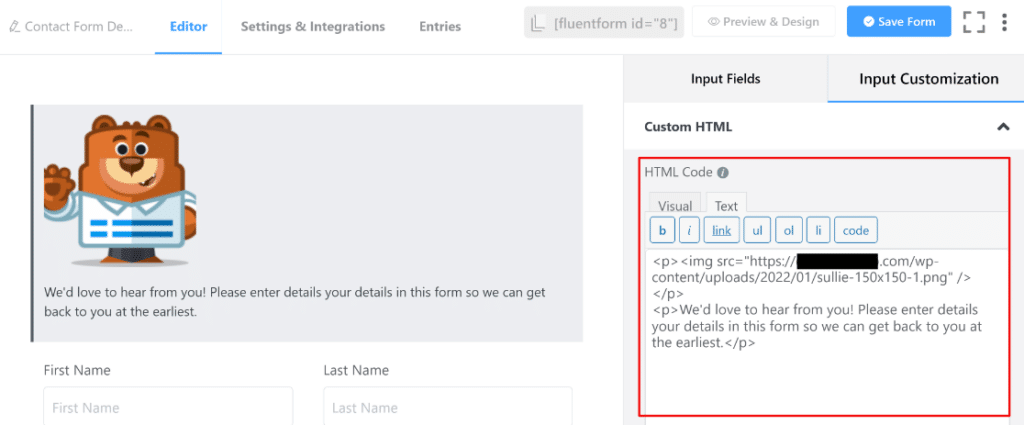
Task: Insert a link with link button
Action: [x=721, y=231]
